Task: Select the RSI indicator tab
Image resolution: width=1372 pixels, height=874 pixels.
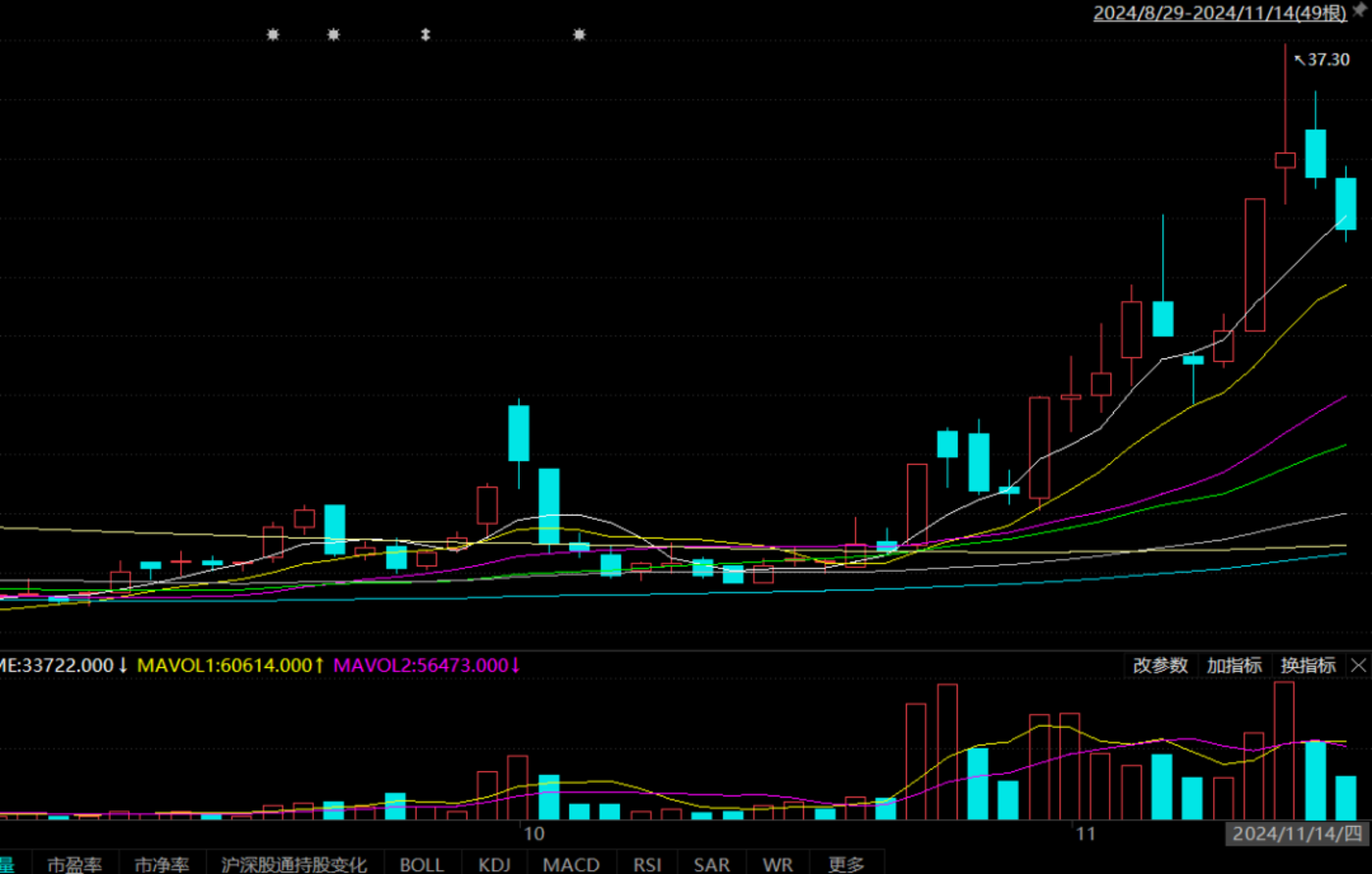Action: [x=647, y=864]
